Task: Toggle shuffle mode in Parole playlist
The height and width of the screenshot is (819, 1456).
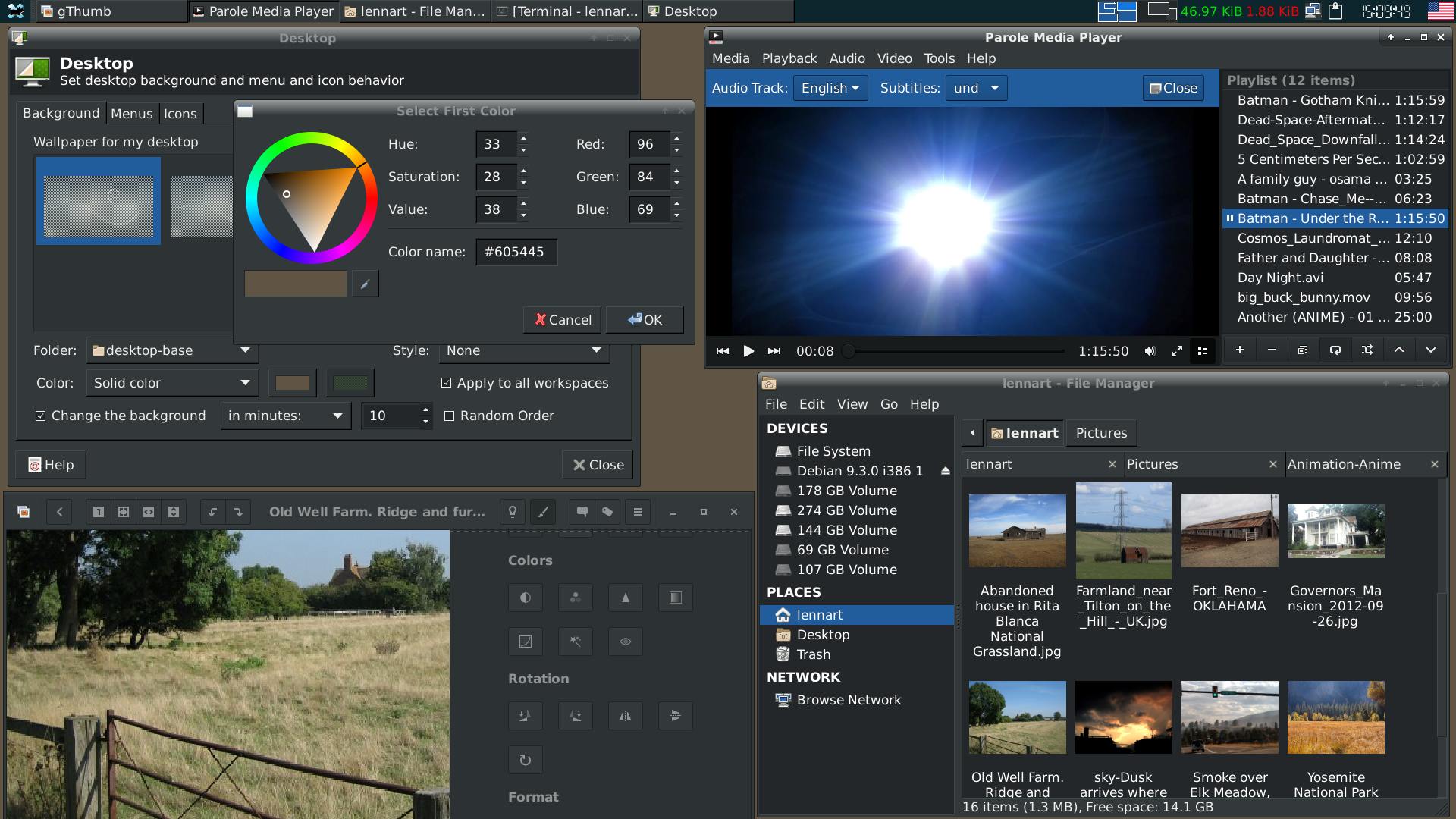Action: click(1367, 350)
